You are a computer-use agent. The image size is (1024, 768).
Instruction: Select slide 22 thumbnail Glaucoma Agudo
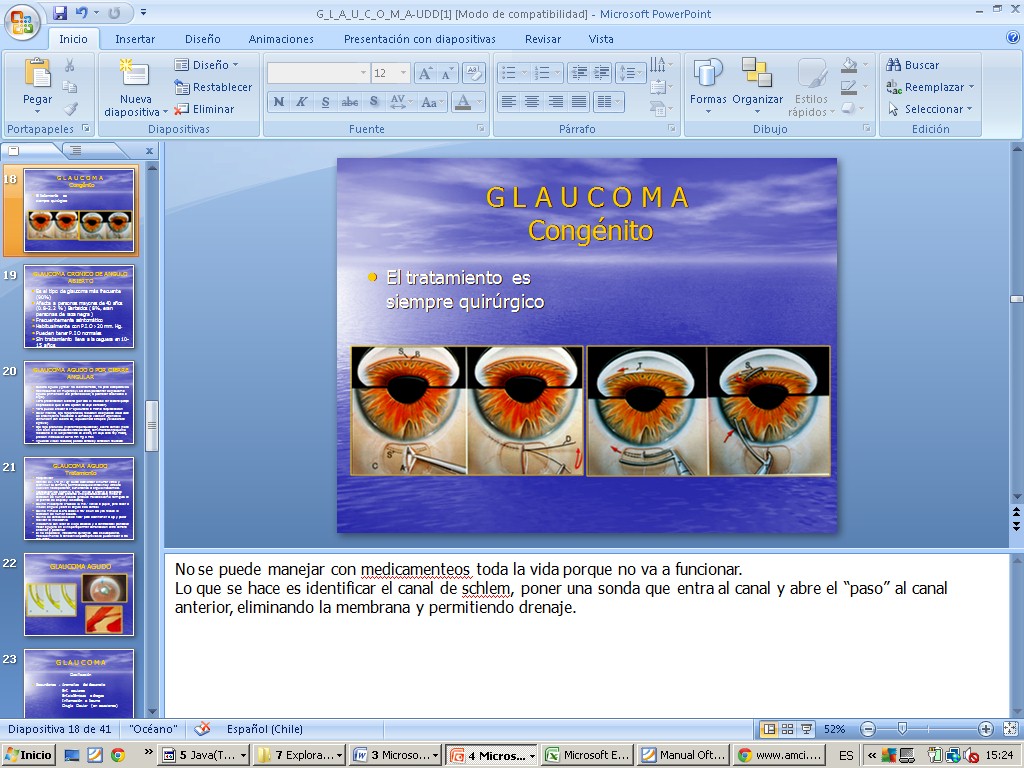(79, 594)
